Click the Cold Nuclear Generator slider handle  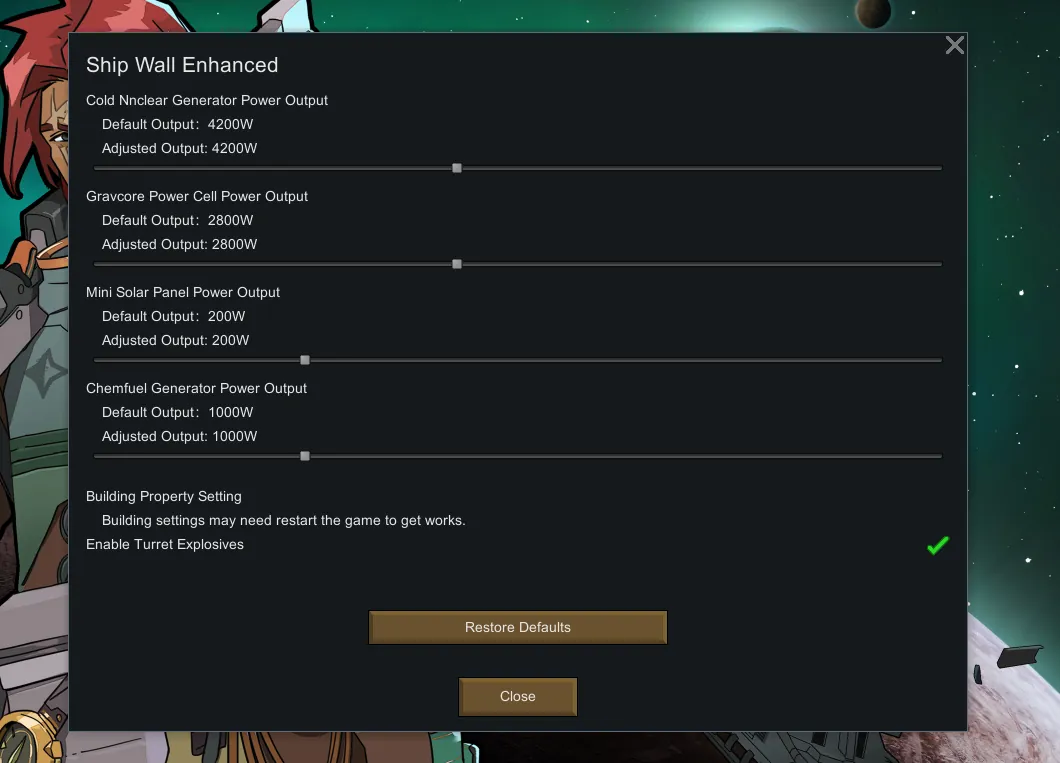[x=457, y=168]
